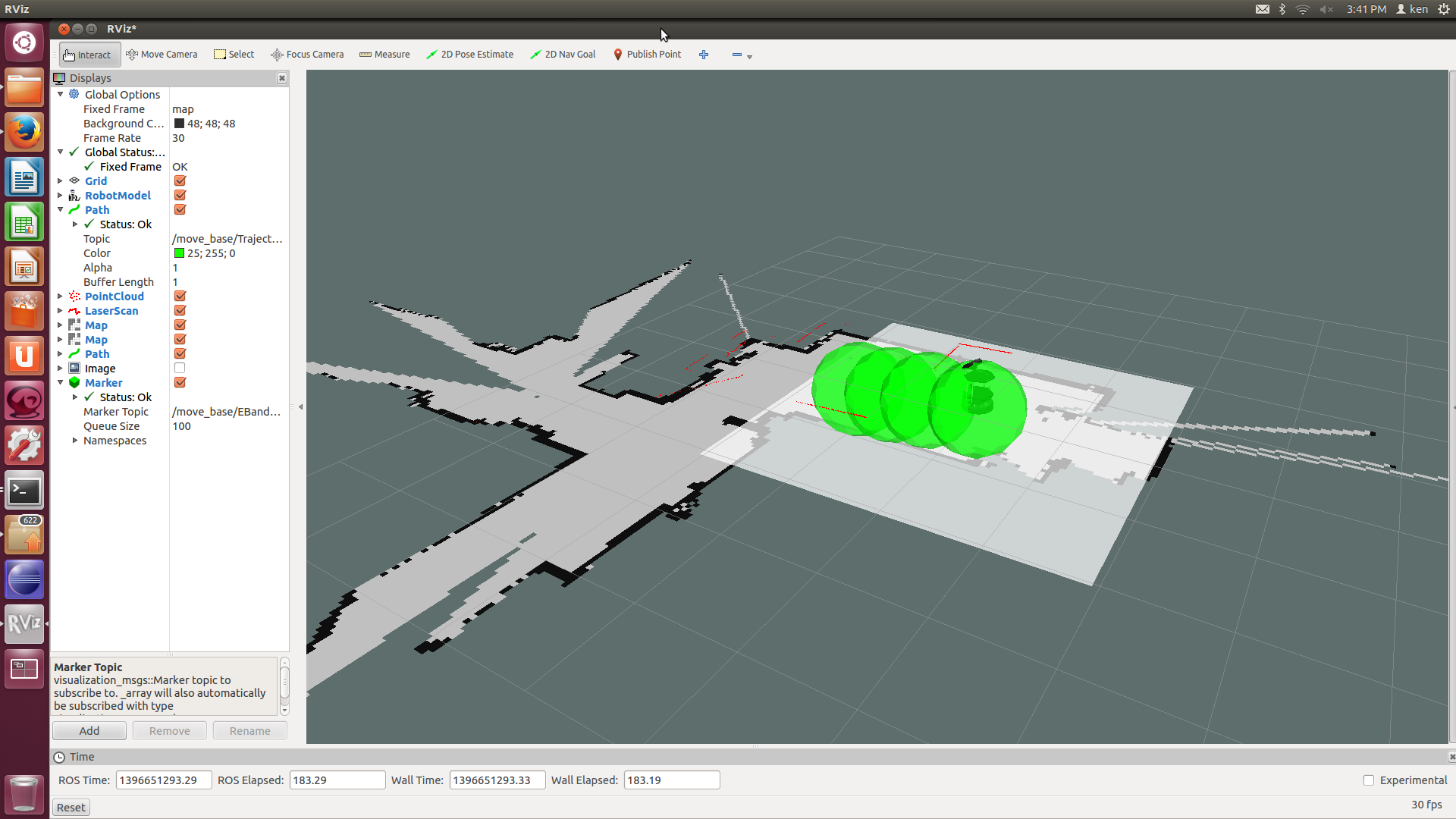Activate the 2D Nav Goal tool

click(563, 55)
